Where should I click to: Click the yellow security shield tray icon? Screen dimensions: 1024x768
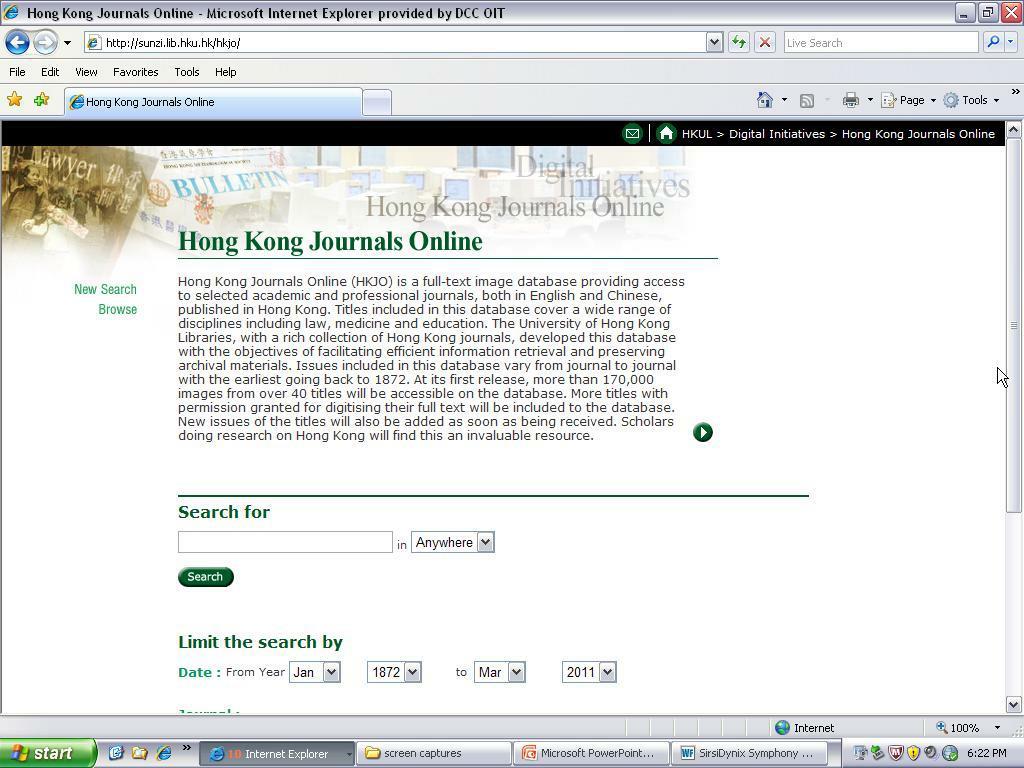[913, 754]
